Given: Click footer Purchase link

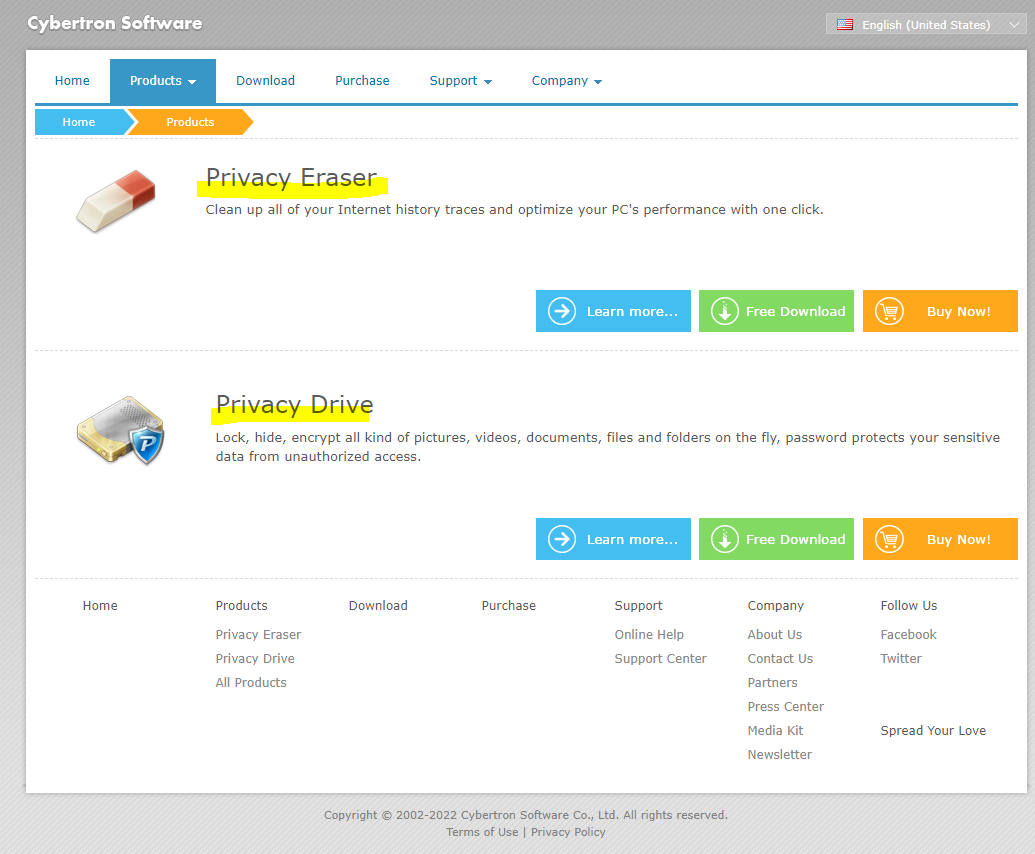Looking at the screenshot, I should pos(508,605).
